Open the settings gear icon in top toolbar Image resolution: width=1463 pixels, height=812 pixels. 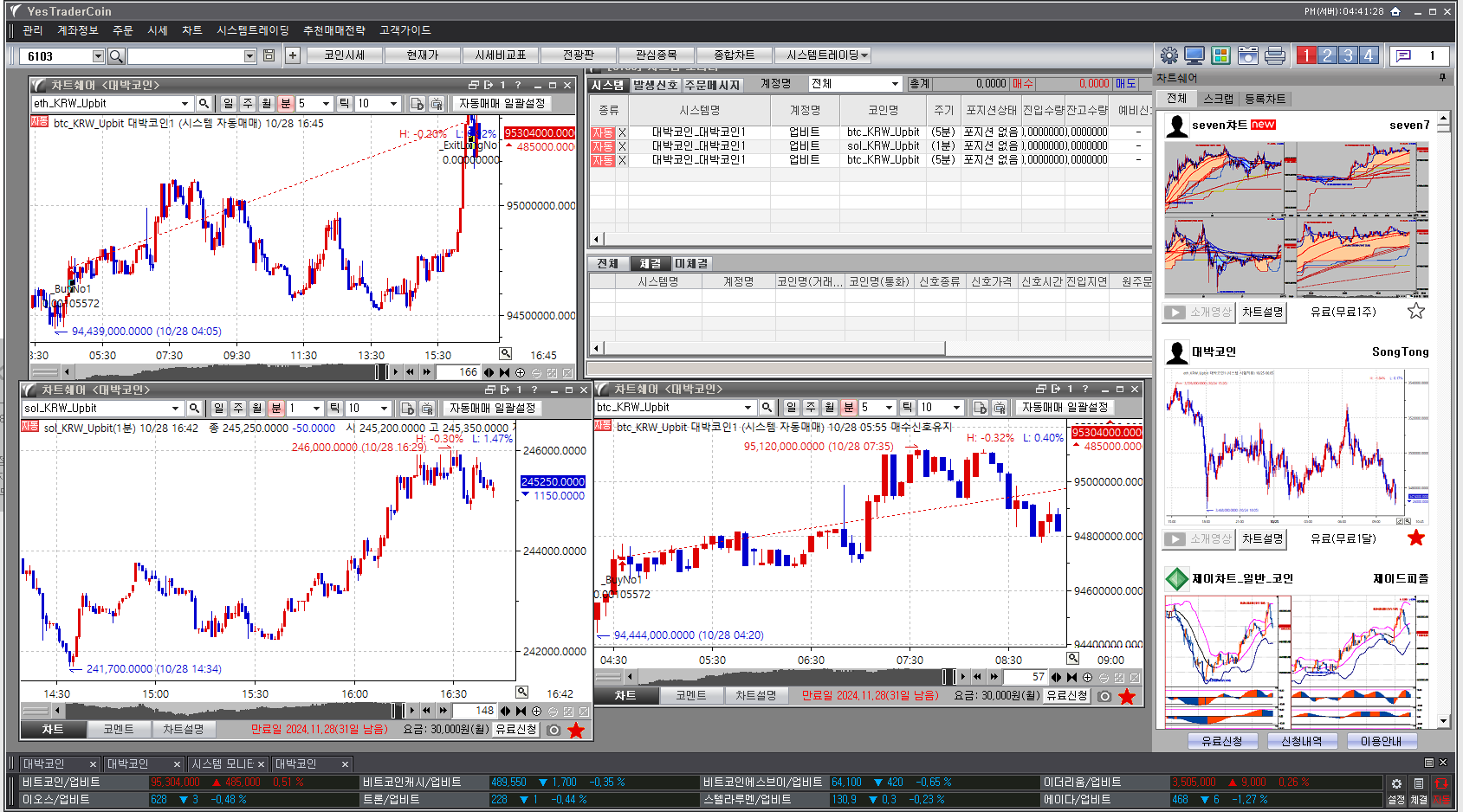click(x=1168, y=55)
